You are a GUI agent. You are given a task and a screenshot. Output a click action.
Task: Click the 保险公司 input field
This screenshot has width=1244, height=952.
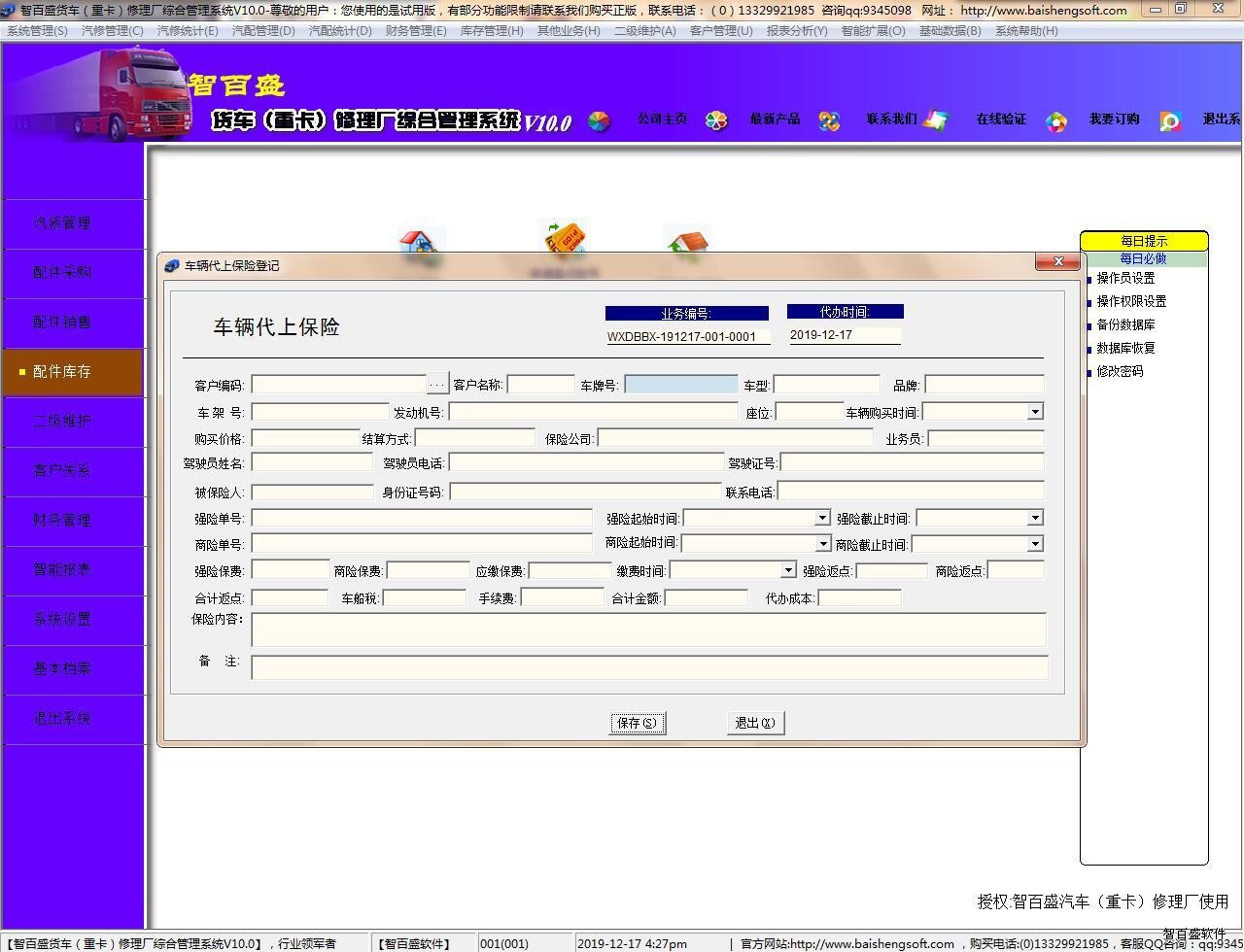pos(735,438)
